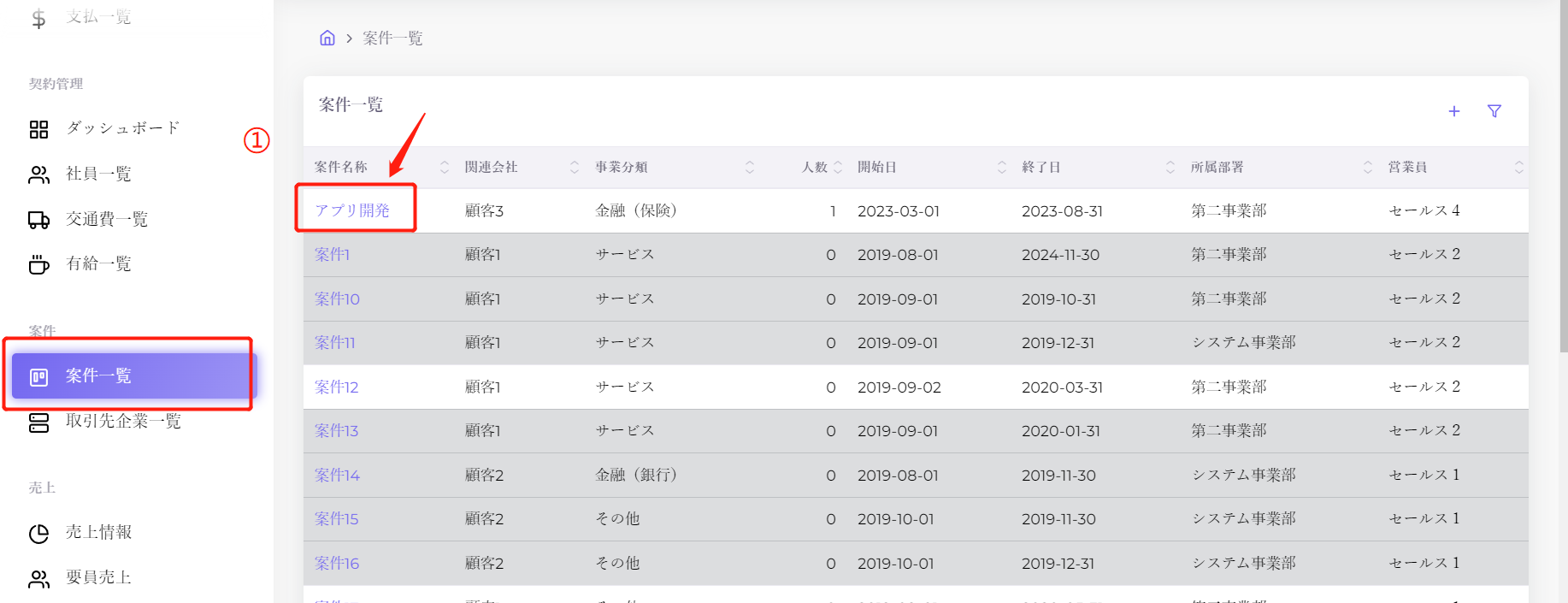Image resolution: width=1568 pixels, height=603 pixels.
Task: Sort table by 終了日 column arrows
Action: [1170, 168]
